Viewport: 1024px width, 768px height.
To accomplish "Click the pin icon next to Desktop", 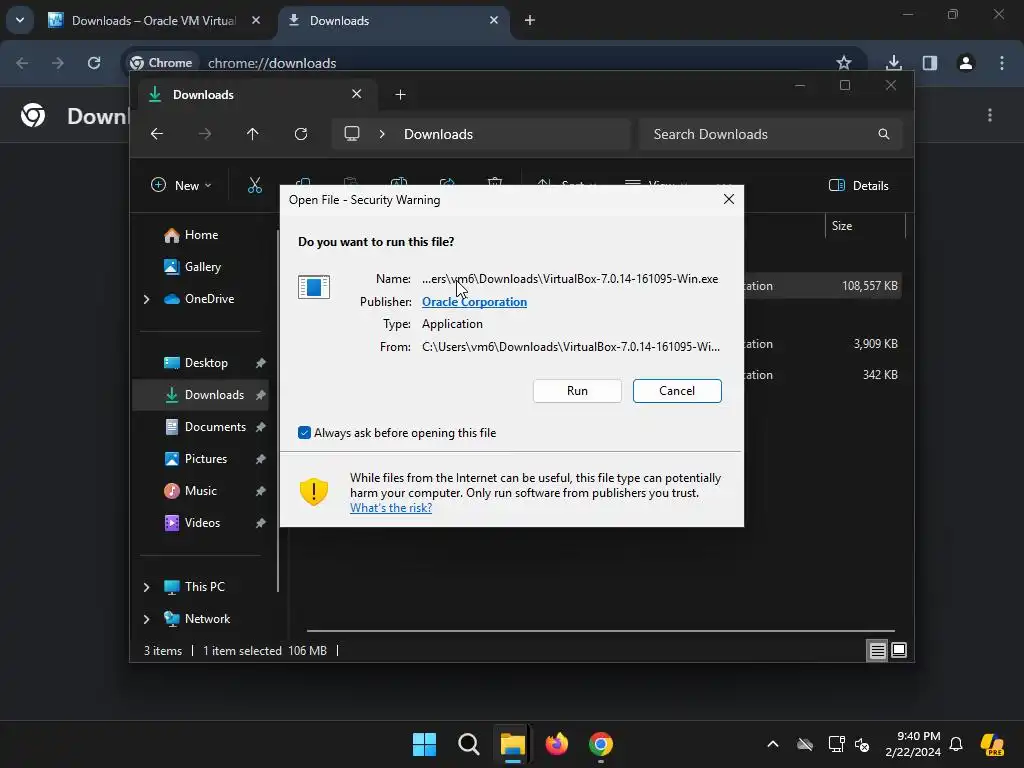I will click(x=261, y=362).
